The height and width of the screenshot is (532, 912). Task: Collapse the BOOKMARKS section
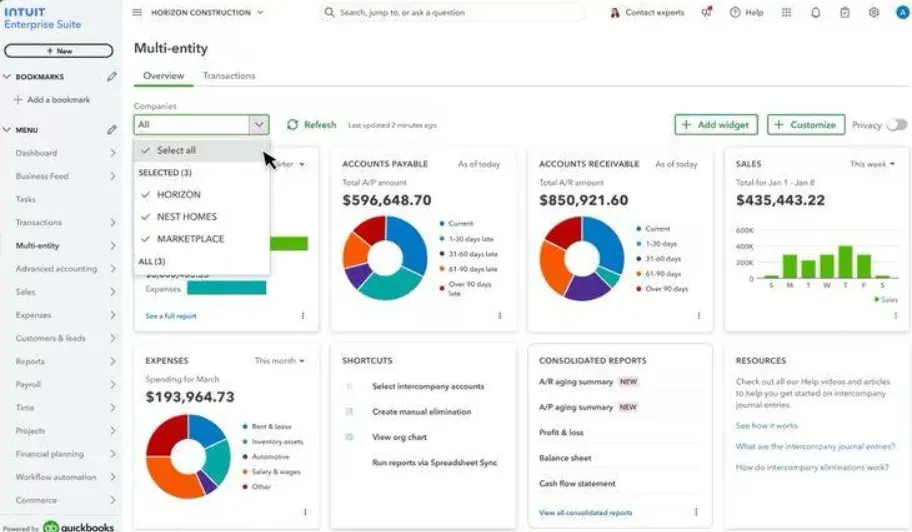point(7,77)
